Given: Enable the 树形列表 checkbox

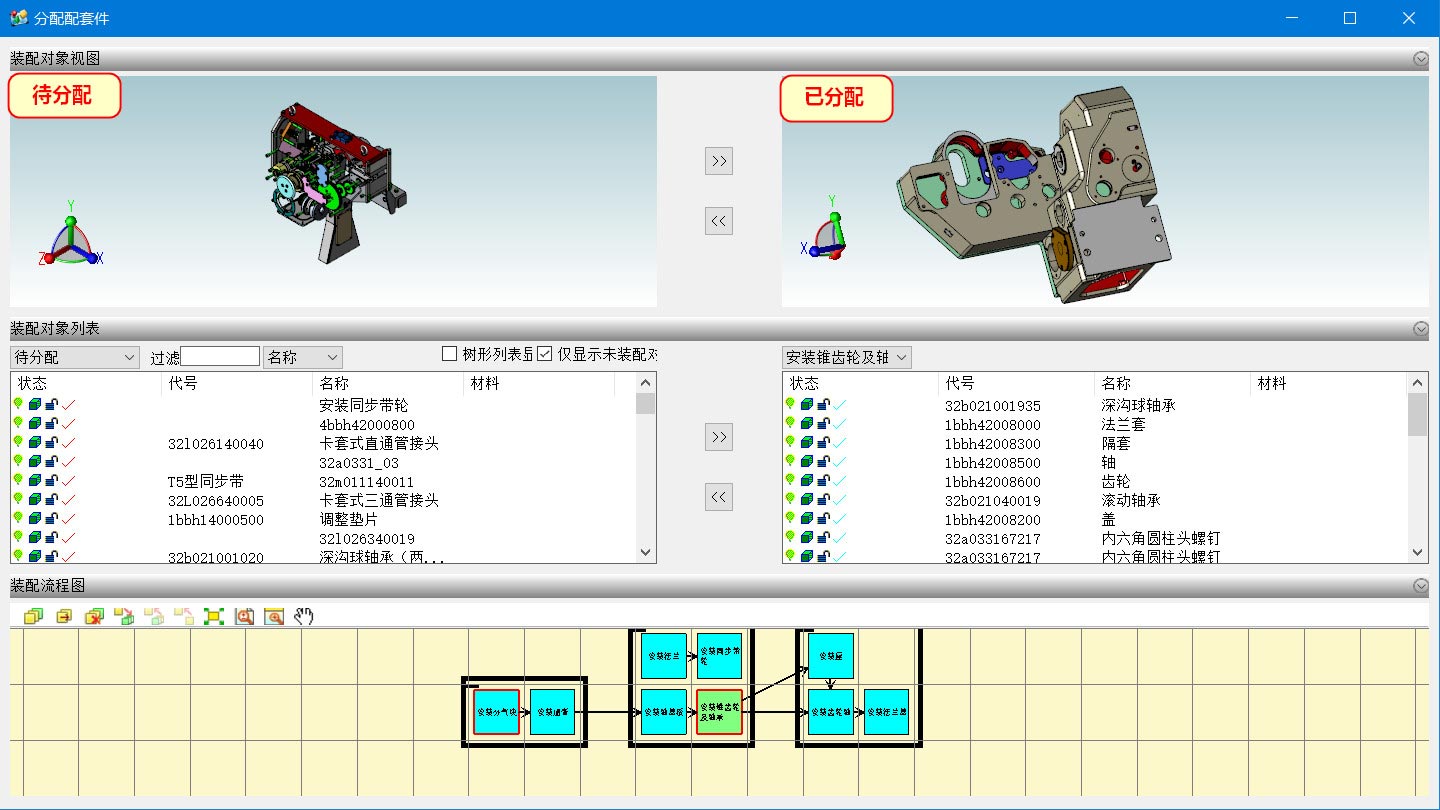Looking at the screenshot, I should click(x=448, y=352).
